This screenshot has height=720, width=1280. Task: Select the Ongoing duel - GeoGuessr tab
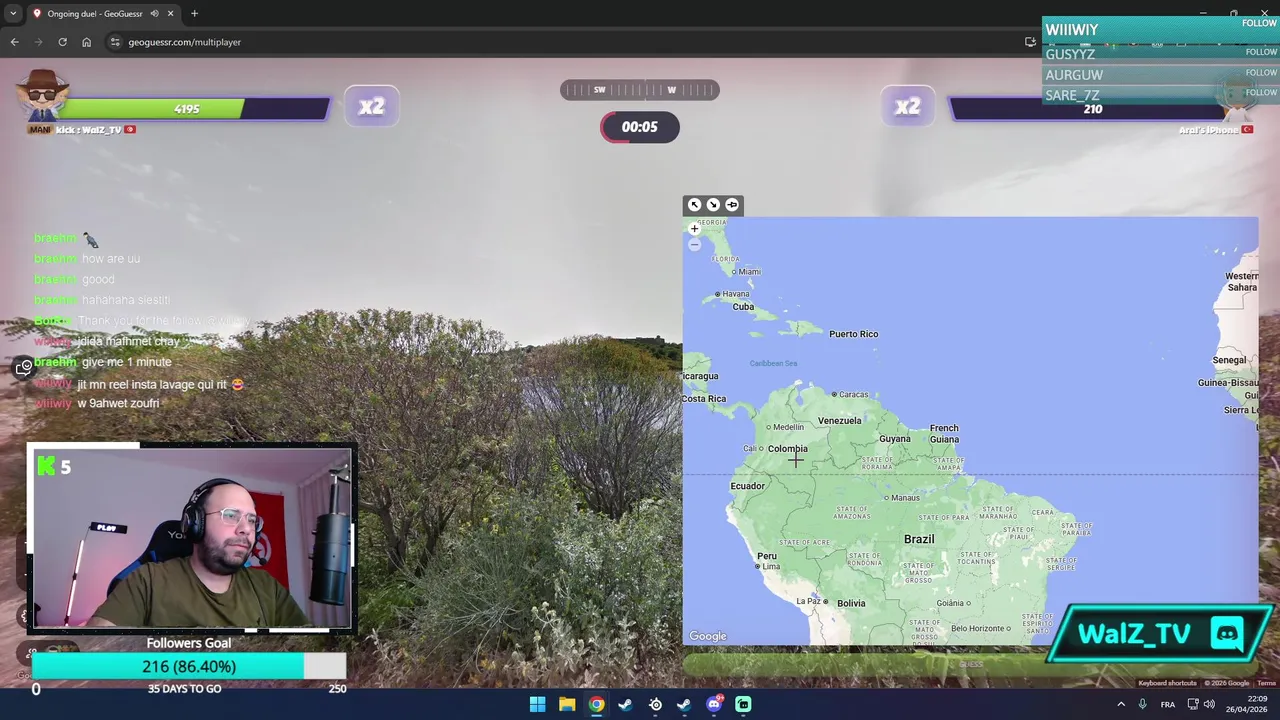[102, 14]
